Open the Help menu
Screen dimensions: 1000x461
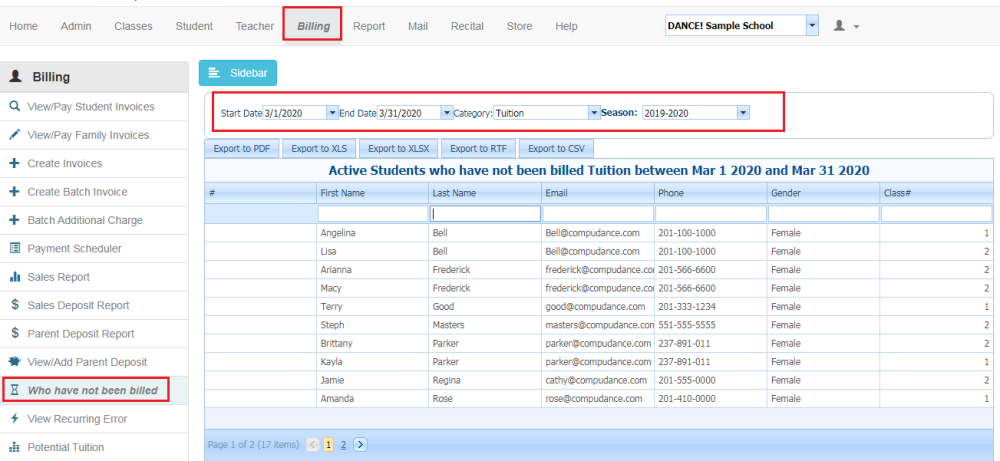coord(566,26)
